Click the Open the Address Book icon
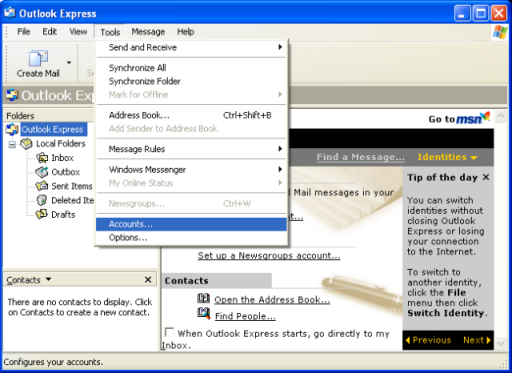Viewport: 512px width, 373px height. tap(203, 298)
